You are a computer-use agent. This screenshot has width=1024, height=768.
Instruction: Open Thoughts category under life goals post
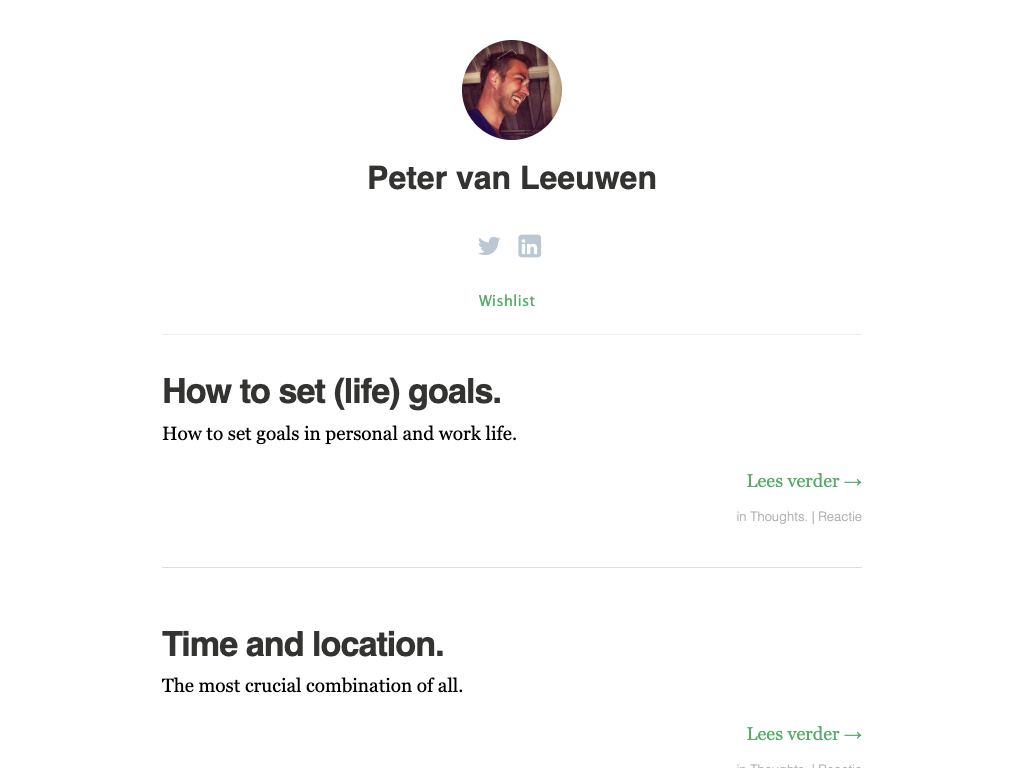click(778, 517)
